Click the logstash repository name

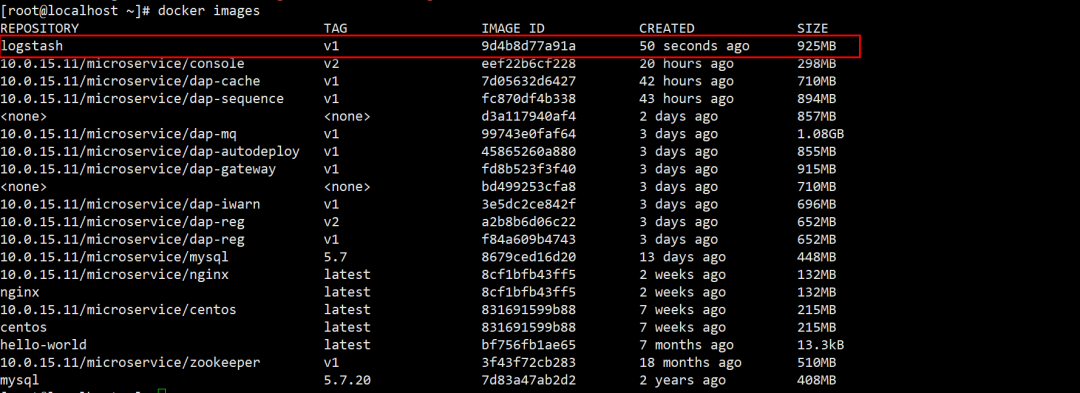click(x=32, y=46)
